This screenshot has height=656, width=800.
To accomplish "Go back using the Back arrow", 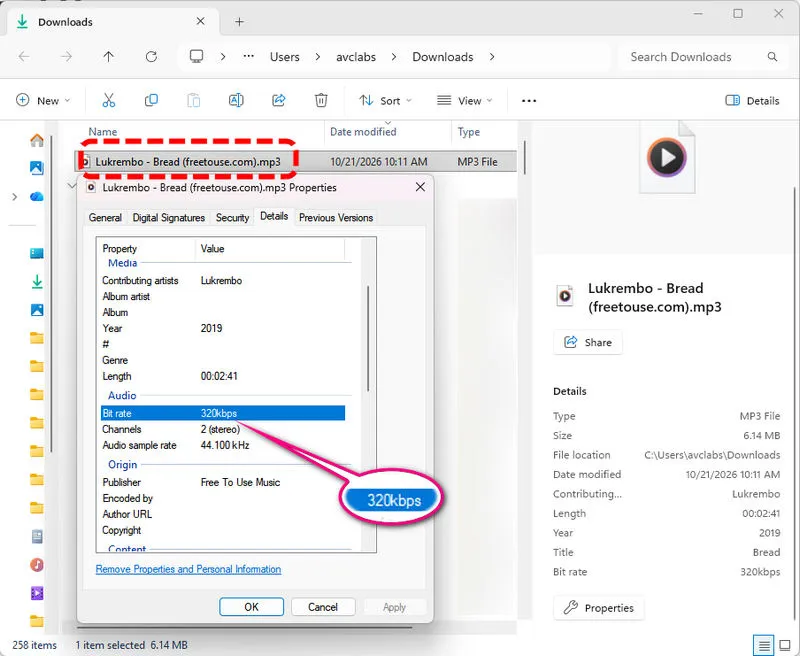I will tap(24, 57).
